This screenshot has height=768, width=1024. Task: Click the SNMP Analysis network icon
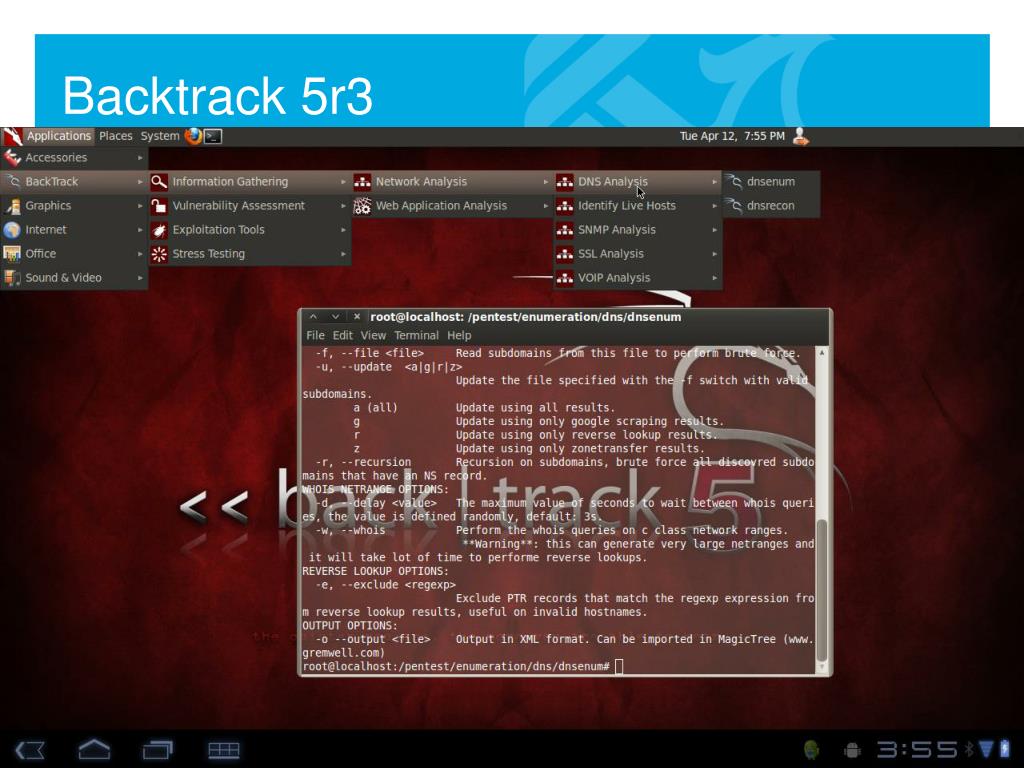point(564,230)
